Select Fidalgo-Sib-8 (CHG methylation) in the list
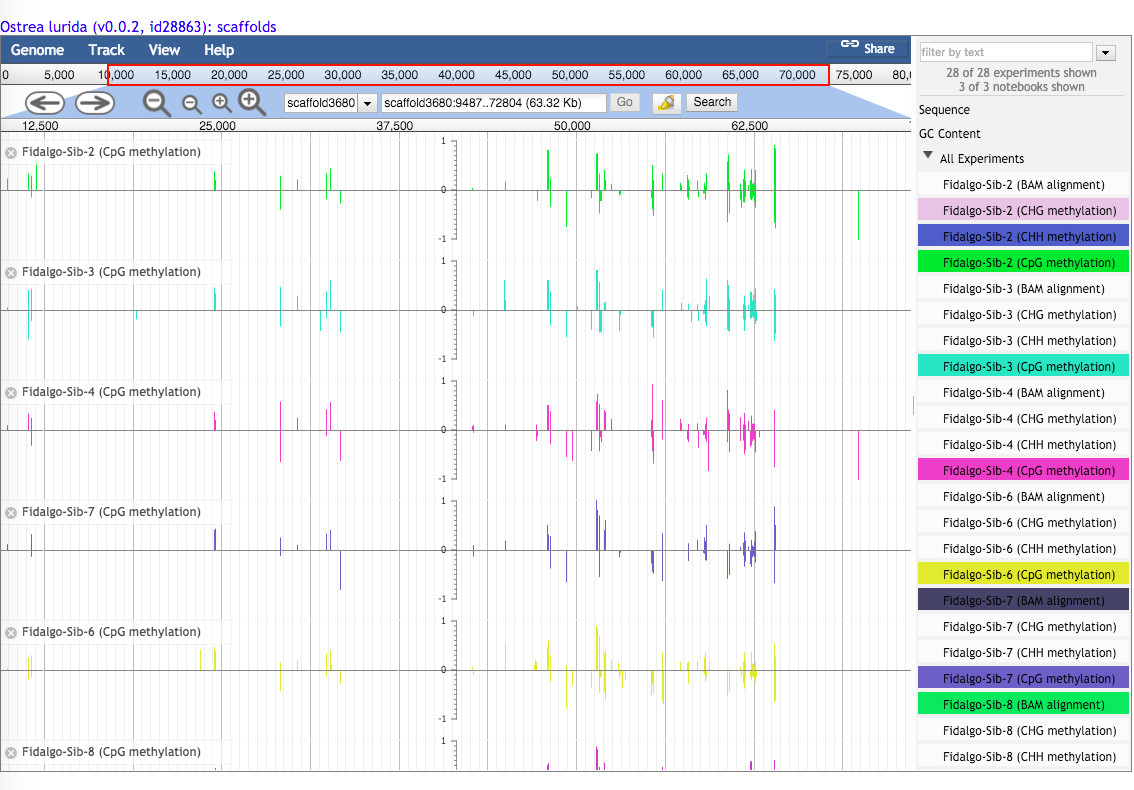The height and width of the screenshot is (790, 1134). coord(1023,731)
